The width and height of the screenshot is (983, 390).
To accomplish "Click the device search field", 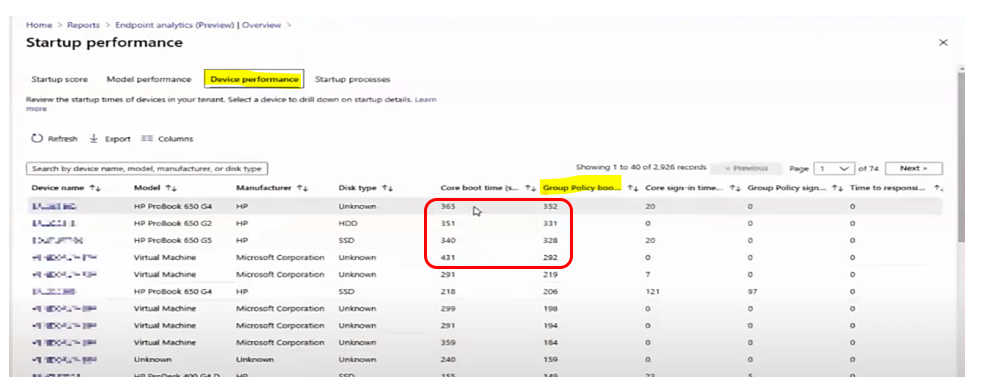I will (147, 169).
